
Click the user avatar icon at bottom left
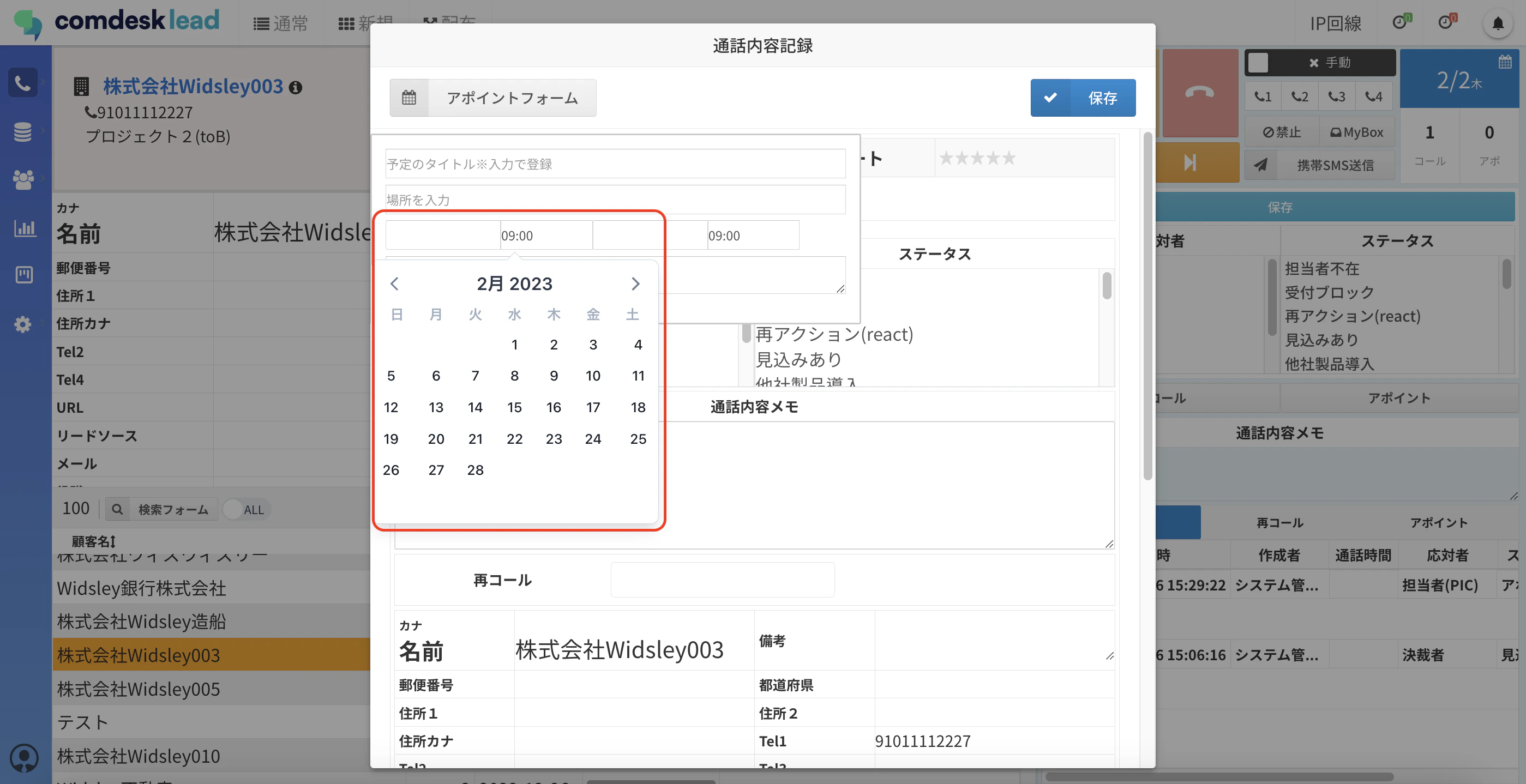(x=25, y=757)
